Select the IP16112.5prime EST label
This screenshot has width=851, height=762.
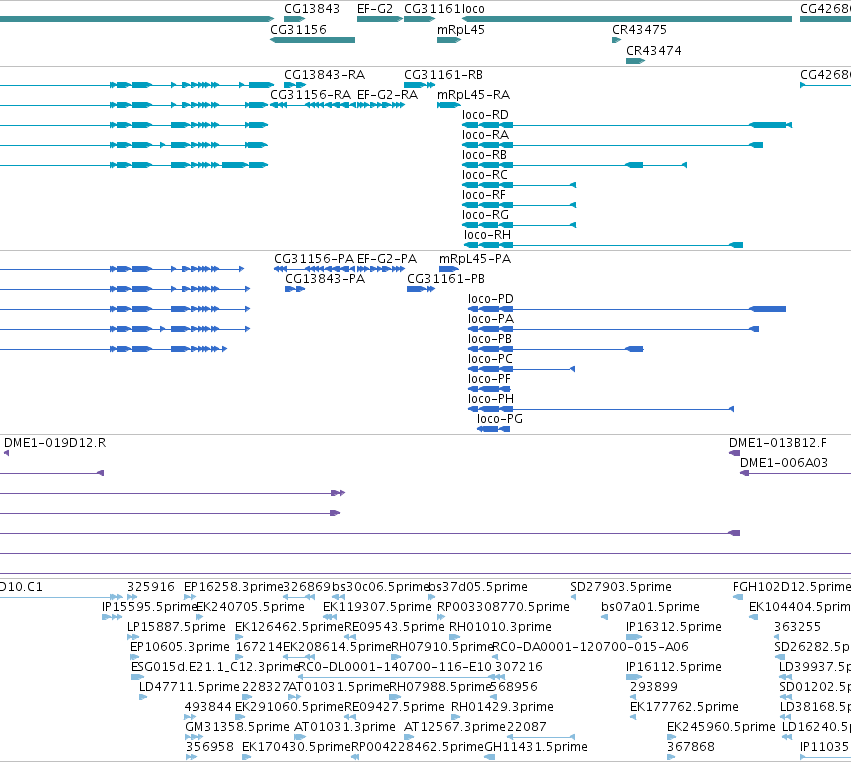pyautogui.click(x=674, y=666)
